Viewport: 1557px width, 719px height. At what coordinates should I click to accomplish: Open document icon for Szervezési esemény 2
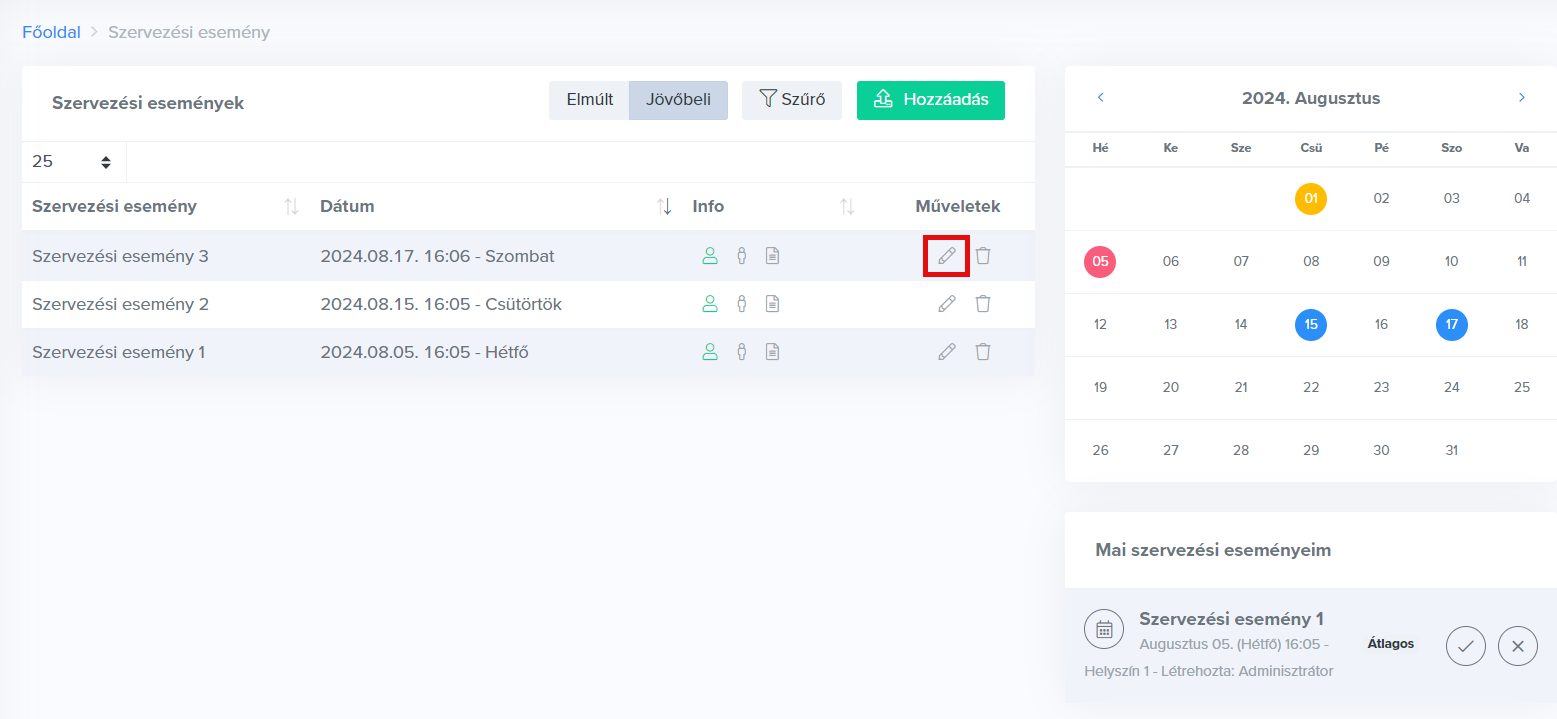[x=772, y=304]
